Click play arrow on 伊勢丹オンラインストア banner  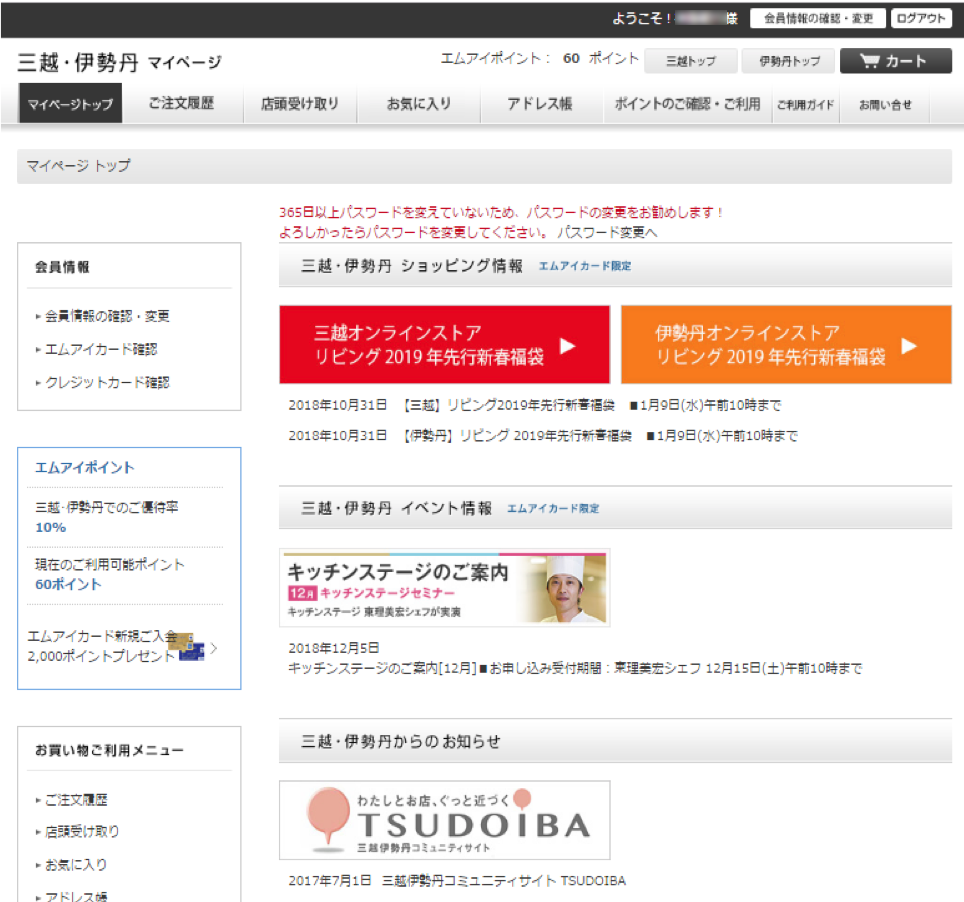tap(909, 346)
